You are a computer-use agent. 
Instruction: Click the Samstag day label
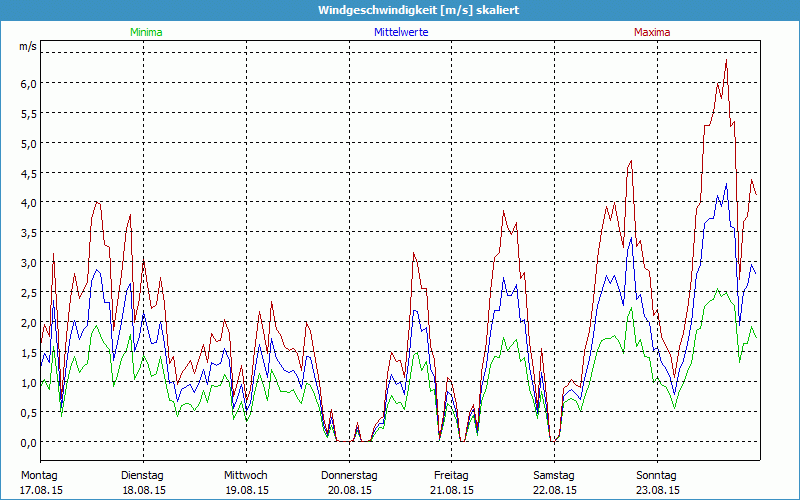point(554,476)
